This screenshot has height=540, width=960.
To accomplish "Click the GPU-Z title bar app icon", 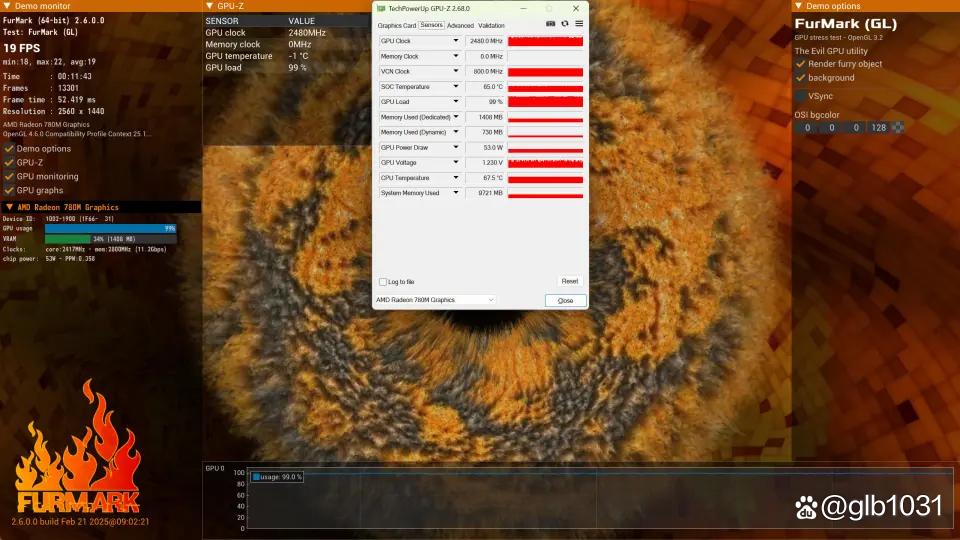I will pos(381,9).
